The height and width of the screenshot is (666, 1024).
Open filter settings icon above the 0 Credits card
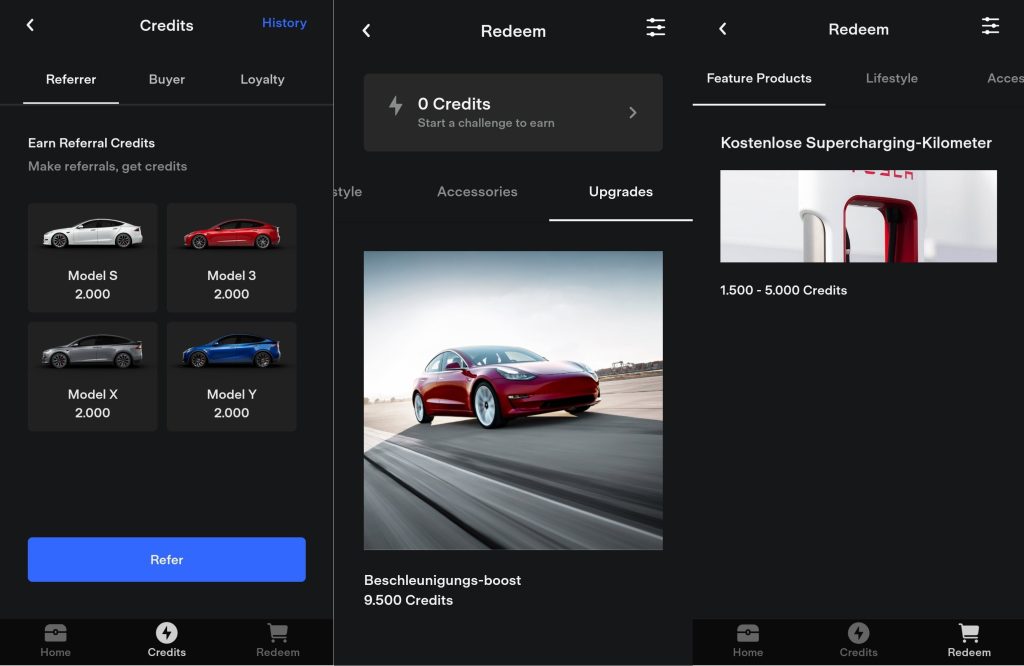tap(655, 28)
